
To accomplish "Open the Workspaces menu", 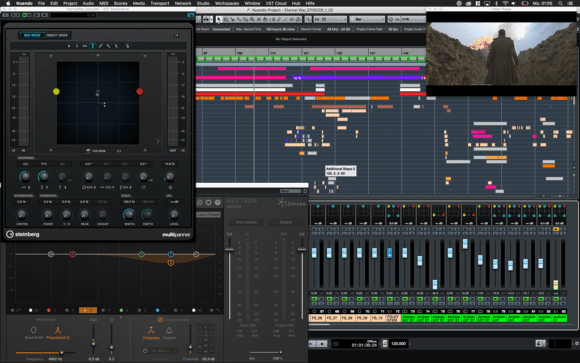I will tap(227, 3).
